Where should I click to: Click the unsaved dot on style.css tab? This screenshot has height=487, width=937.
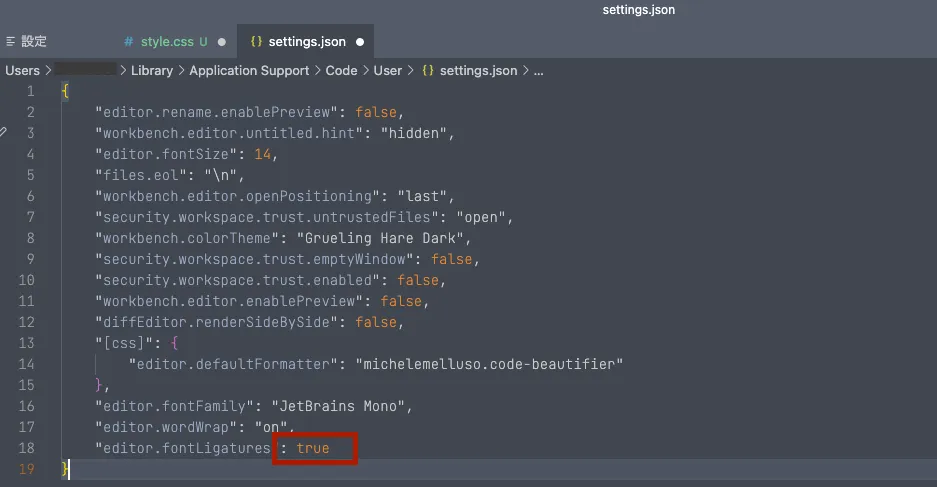(x=221, y=42)
